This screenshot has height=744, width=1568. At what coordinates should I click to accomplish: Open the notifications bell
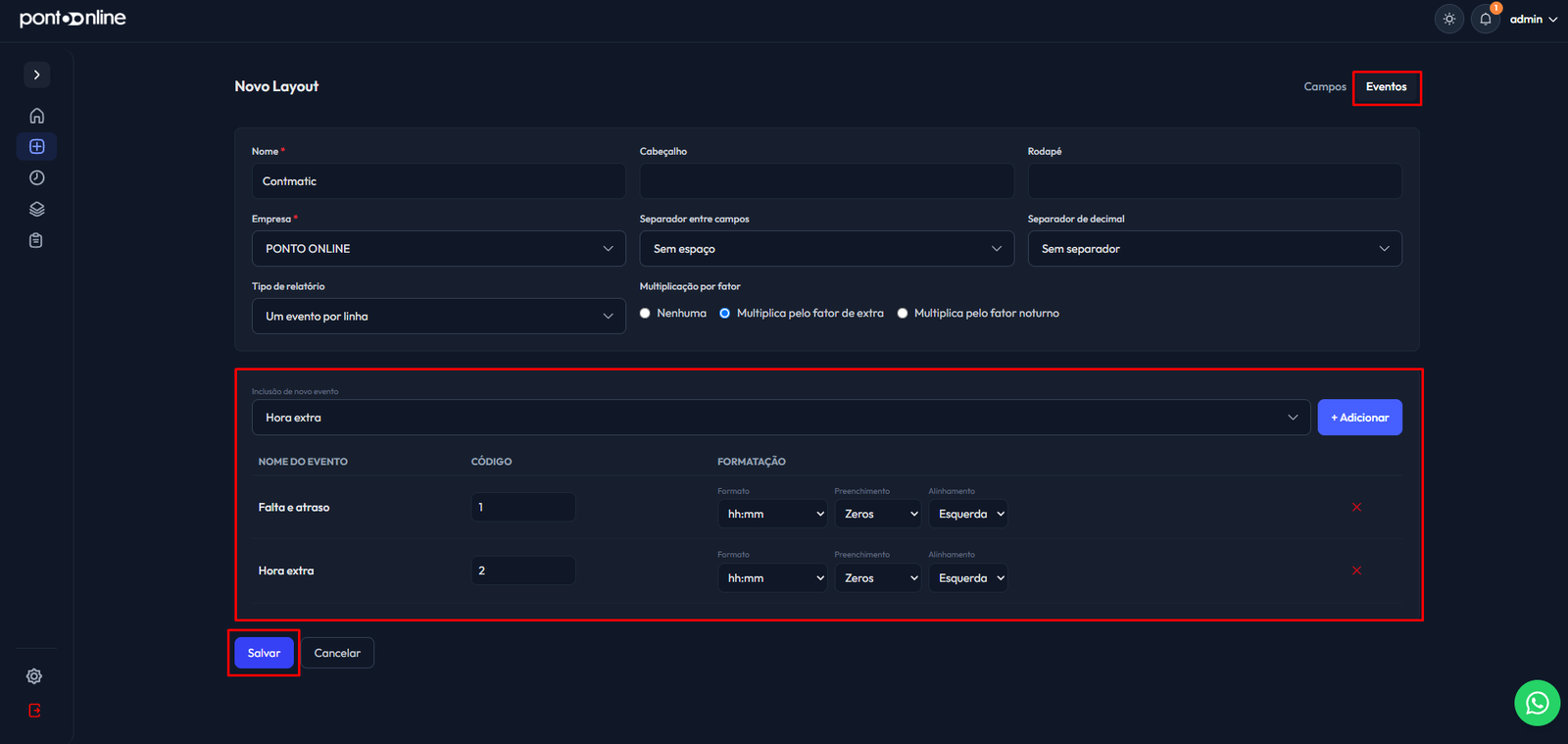pos(1486,19)
